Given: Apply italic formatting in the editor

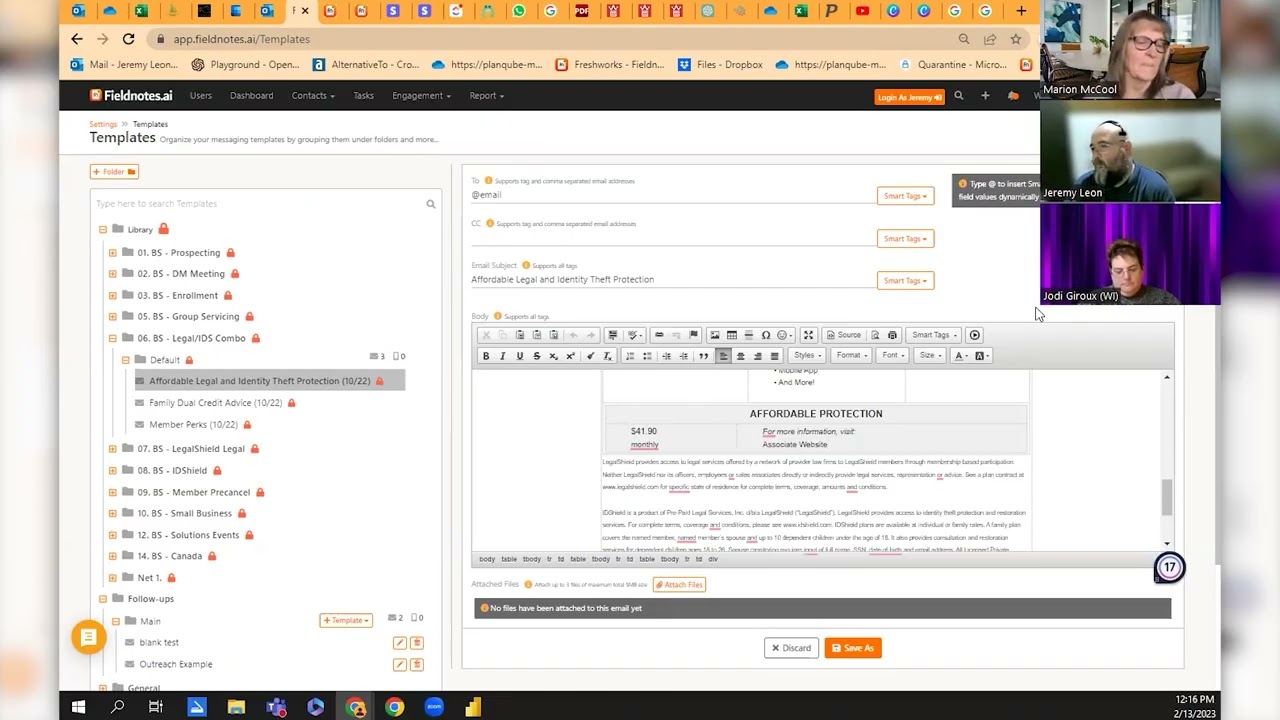Looking at the screenshot, I should pyautogui.click(x=502, y=356).
